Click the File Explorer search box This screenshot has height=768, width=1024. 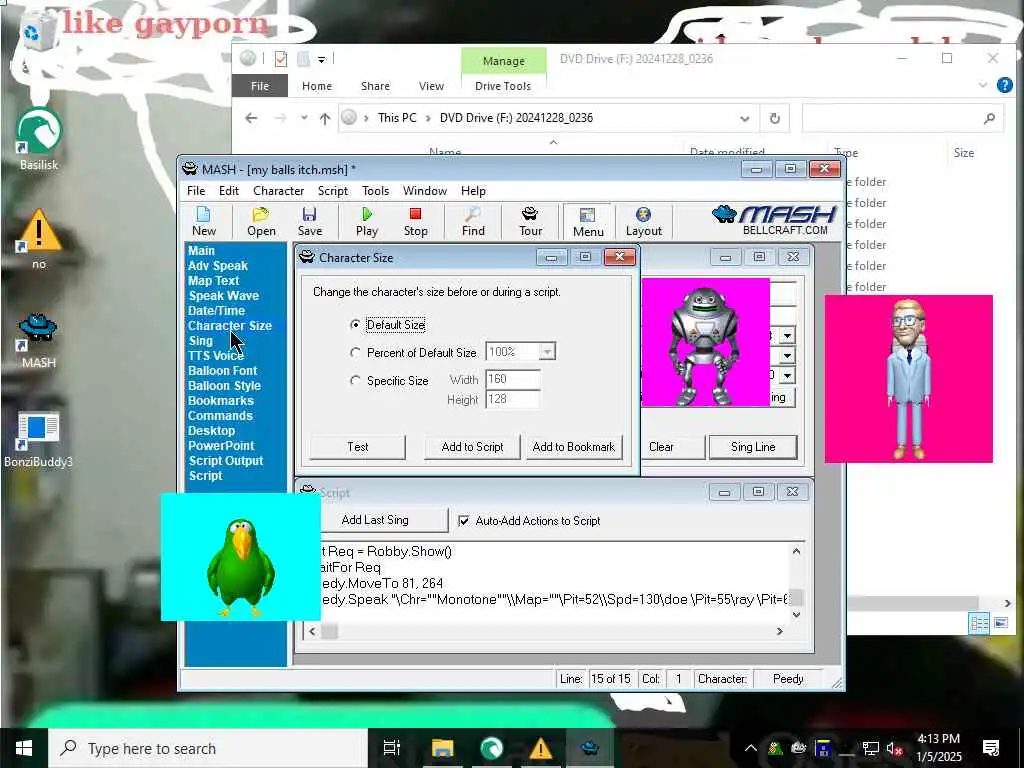tap(902, 118)
